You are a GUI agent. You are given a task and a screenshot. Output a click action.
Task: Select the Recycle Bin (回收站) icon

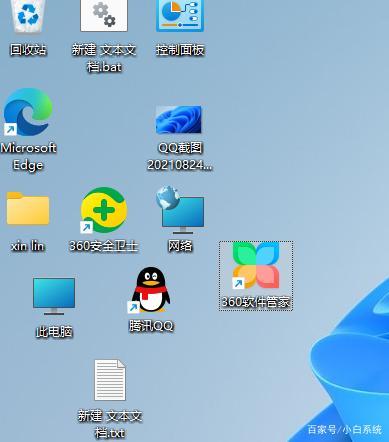coord(28,16)
